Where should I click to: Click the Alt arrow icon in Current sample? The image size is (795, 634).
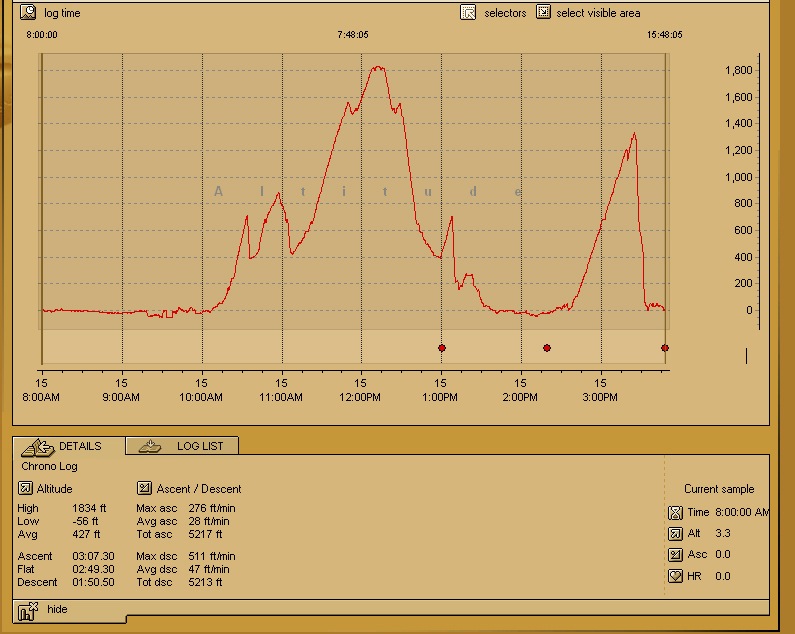676,534
